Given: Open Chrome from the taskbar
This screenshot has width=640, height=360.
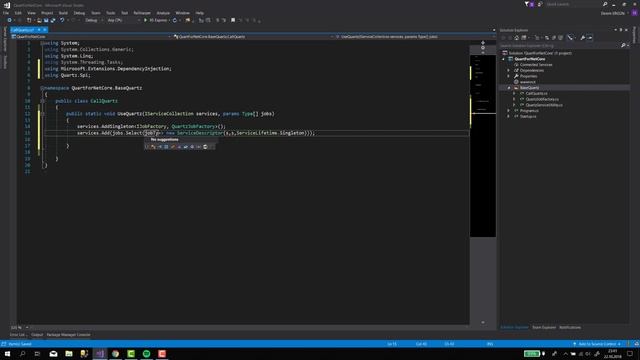Looking at the screenshot, I should [x=116, y=353].
